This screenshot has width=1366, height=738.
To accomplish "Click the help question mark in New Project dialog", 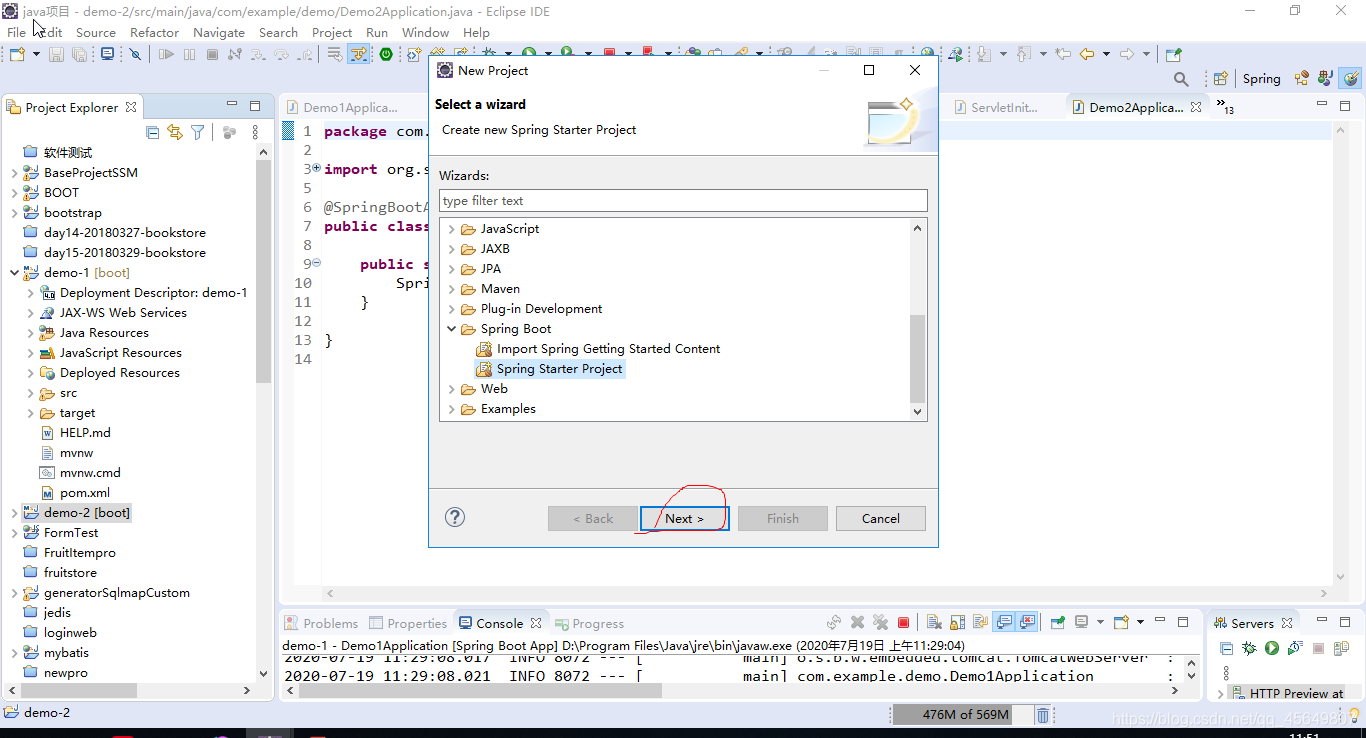I will point(455,517).
